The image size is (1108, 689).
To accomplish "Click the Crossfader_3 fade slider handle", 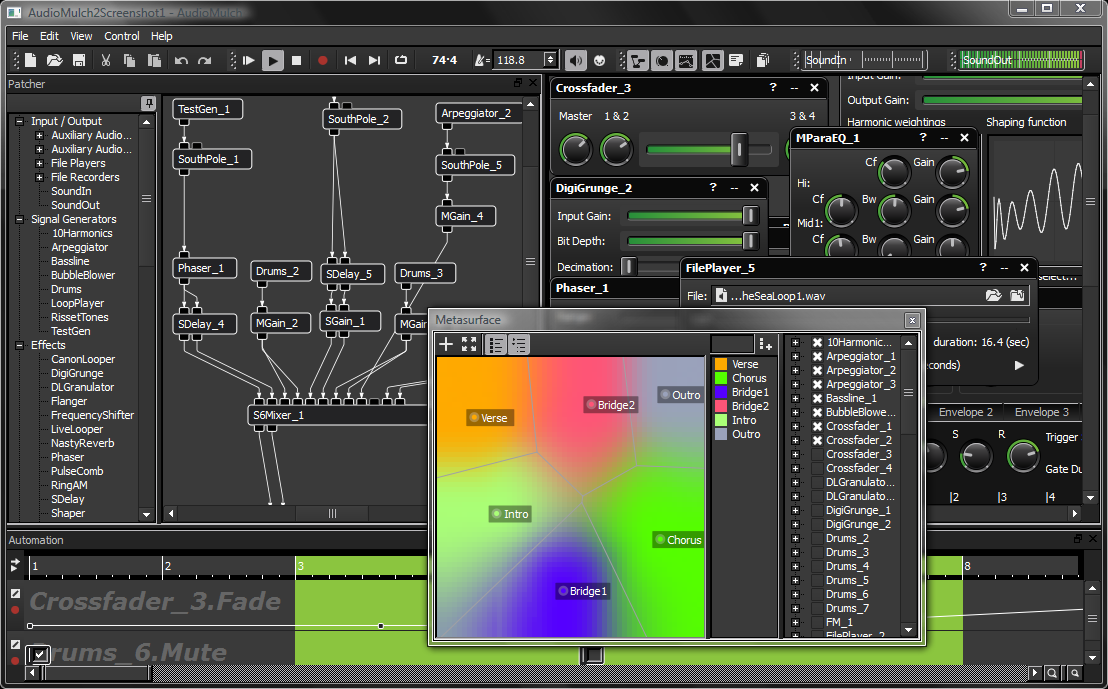I will pyautogui.click(x=739, y=148).
